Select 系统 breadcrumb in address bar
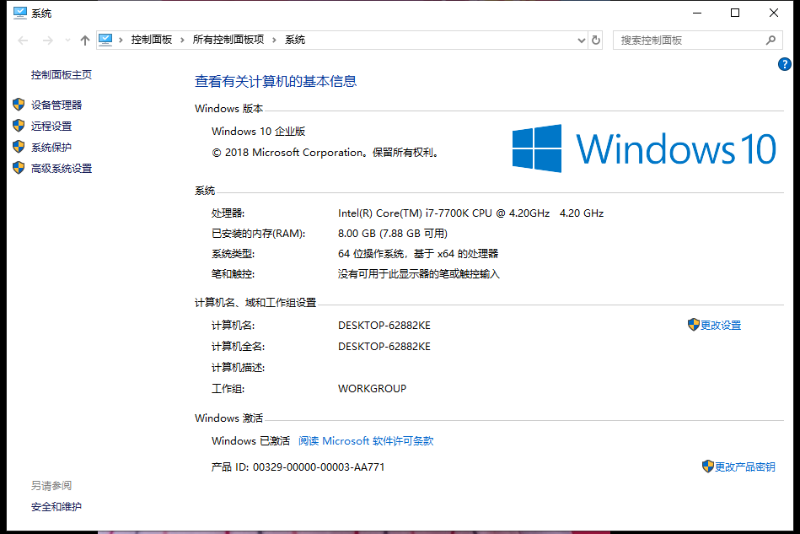 (x=295, y=40)
